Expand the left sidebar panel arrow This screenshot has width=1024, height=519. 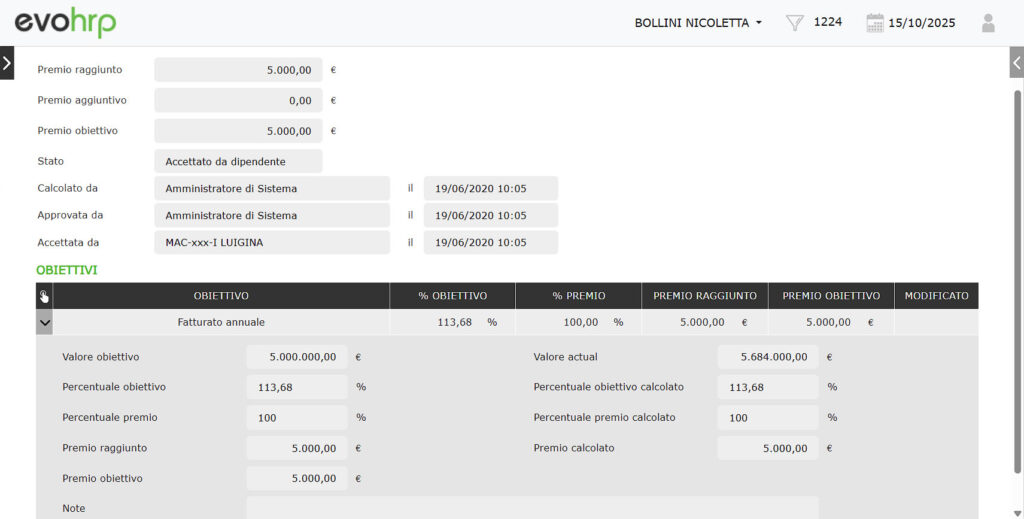point(7,62)
